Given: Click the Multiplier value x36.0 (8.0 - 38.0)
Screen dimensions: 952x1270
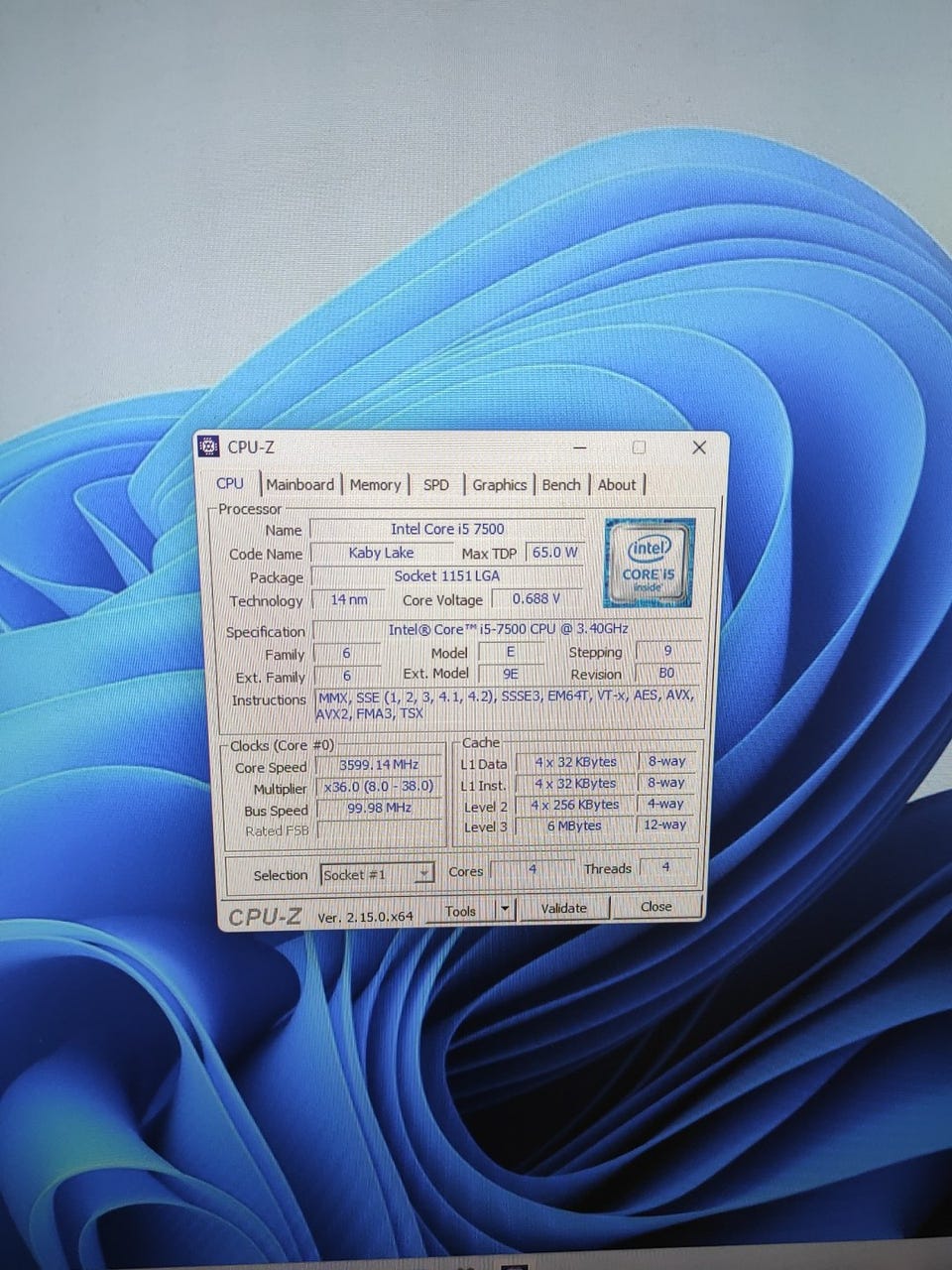Looking at the screenshot, I should point(379,786).
